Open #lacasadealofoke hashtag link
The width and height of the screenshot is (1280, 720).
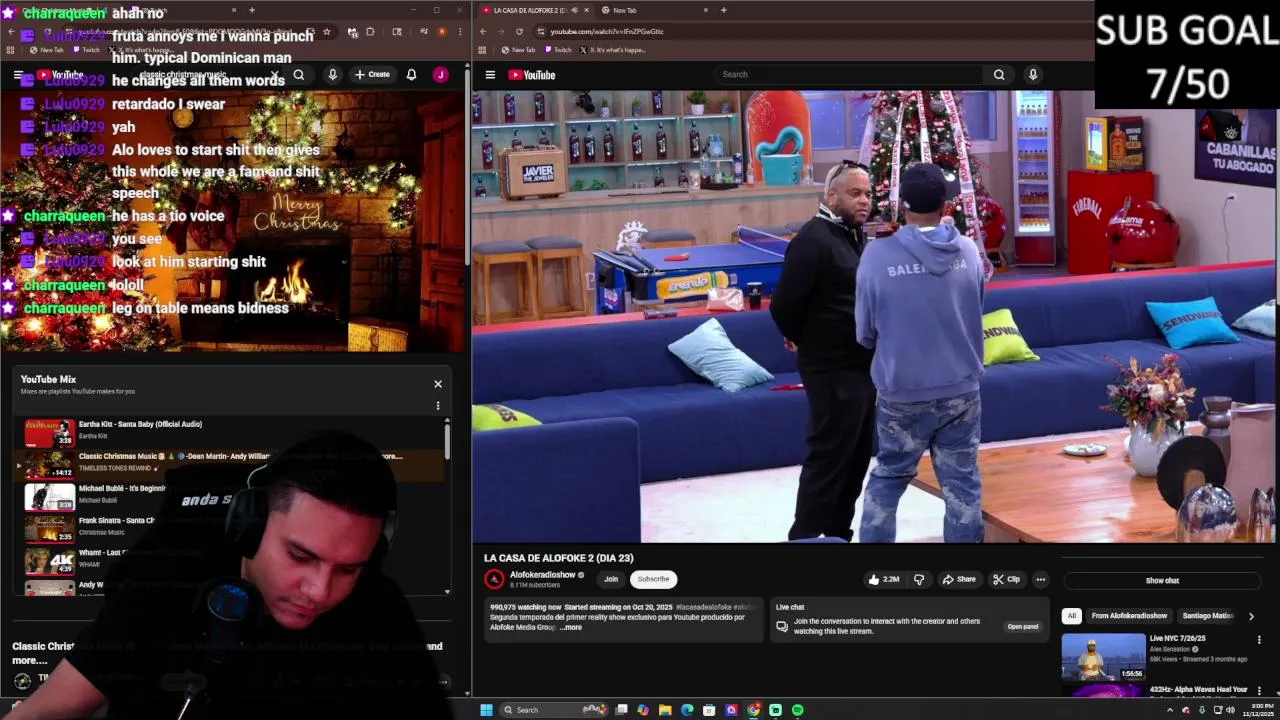(704, 607)
